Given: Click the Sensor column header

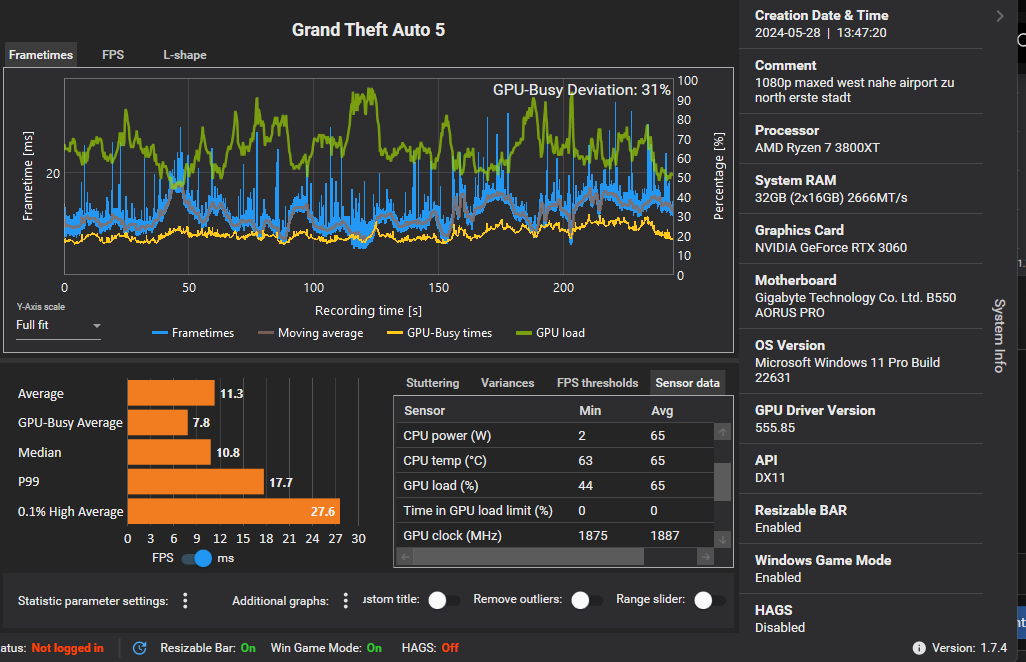Looking at the screenshot, I should click(424, 410).
